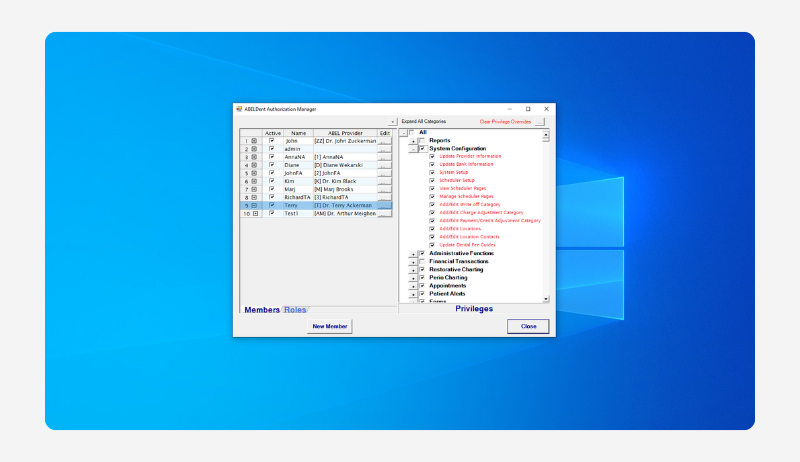Image resolution: width=800 pixels, height=462 pixels.
Task: Click the row icon beside member RichardTA
Action: pyautogui.click(x=254, y=197)
